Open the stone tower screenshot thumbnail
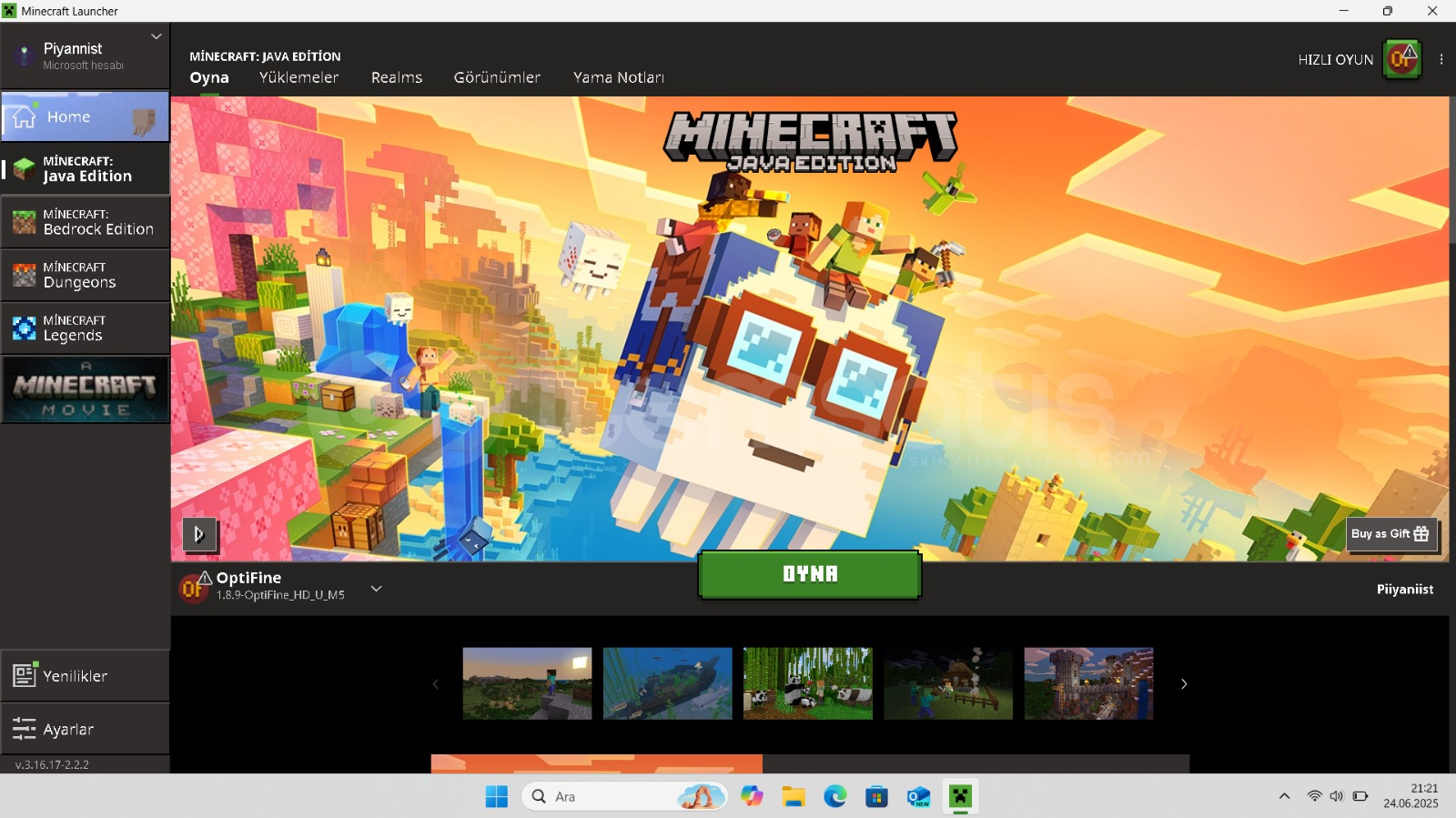 coord(1088,683)
